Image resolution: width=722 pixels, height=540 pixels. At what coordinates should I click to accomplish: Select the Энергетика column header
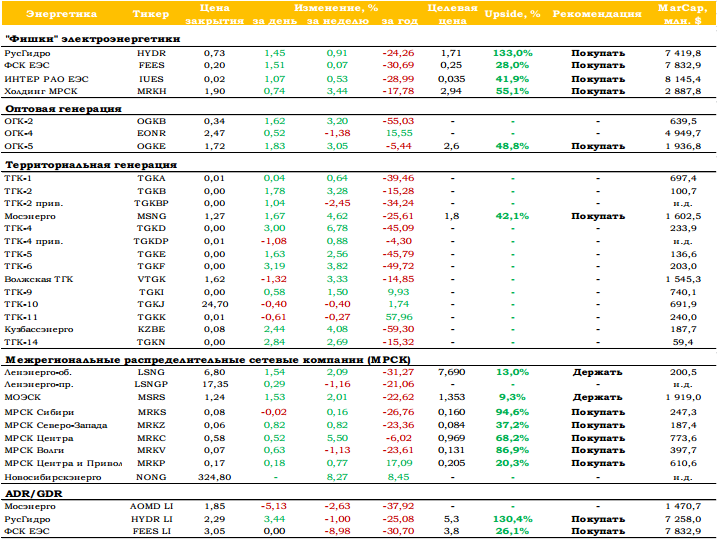pyautogui.click(x=61, y=14)
